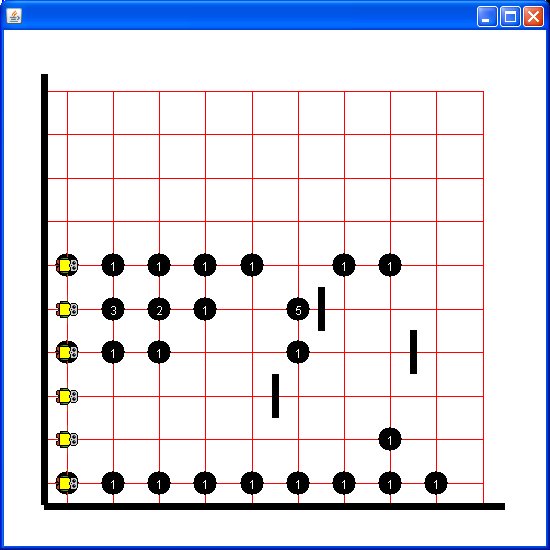The width and height of the screenshot is (550, 550).
Task: Minimize the Karel world window
Action: [487, 16]
